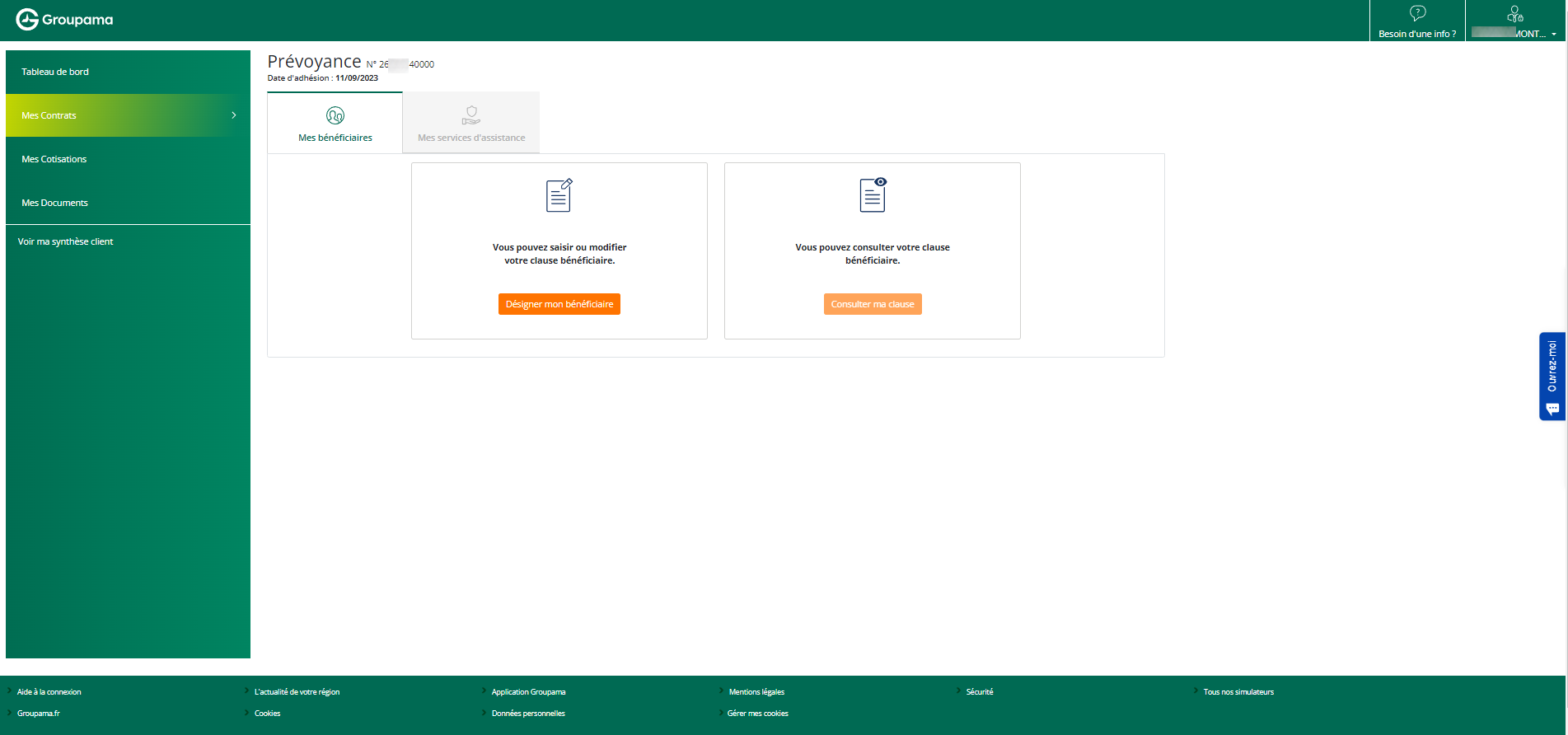Go to Mes Cotisations
Screen dimensions: 1568x735
(128, 159)
